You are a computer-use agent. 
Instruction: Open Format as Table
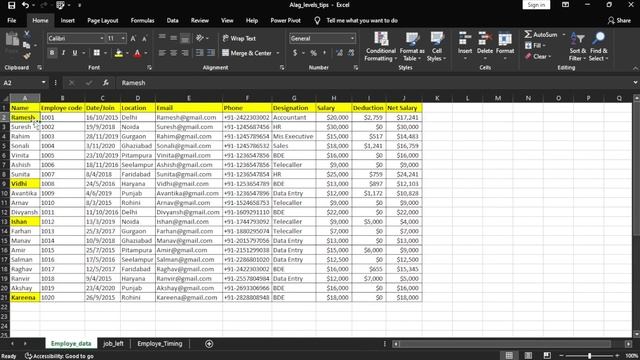(412, 47)
